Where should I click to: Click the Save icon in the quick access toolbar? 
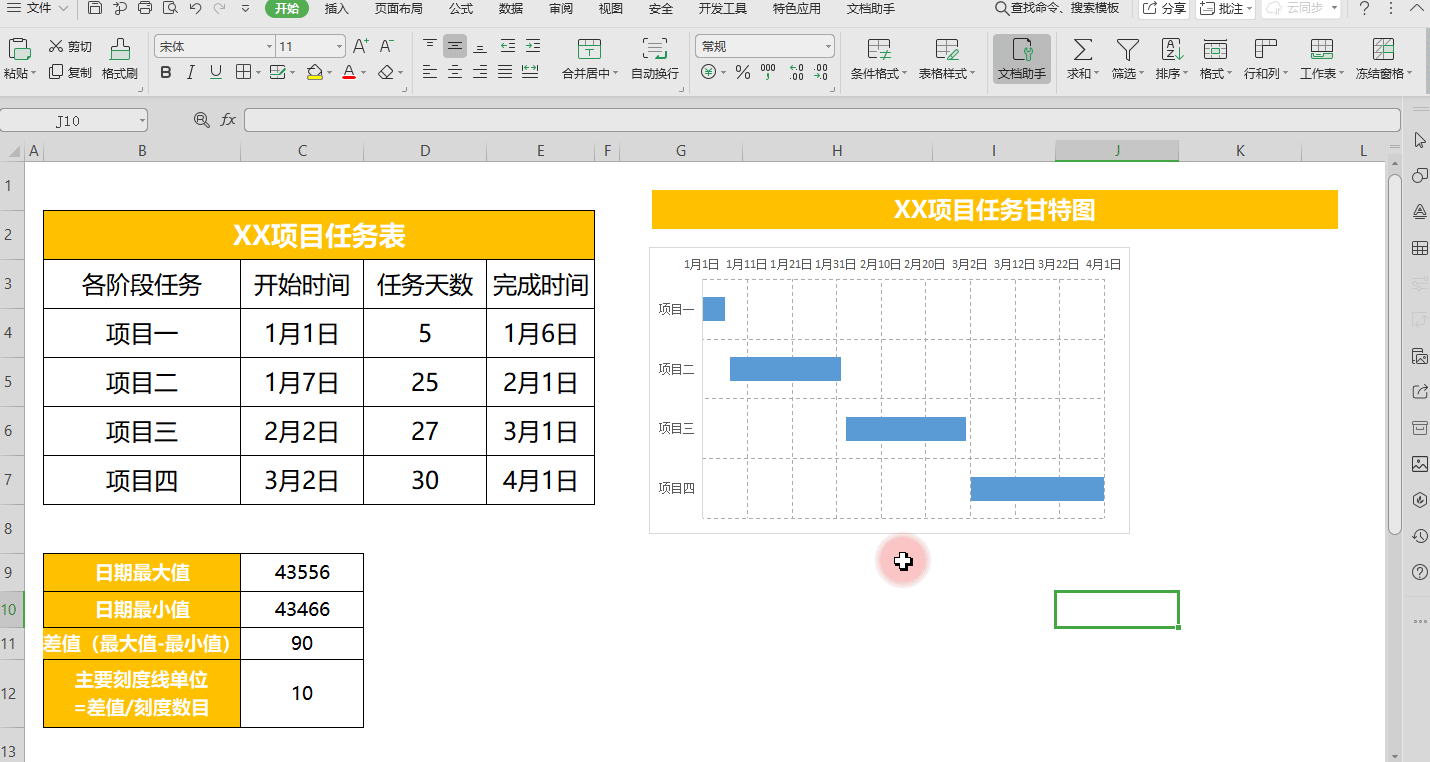pyautogui.click(x=95, y=9)
